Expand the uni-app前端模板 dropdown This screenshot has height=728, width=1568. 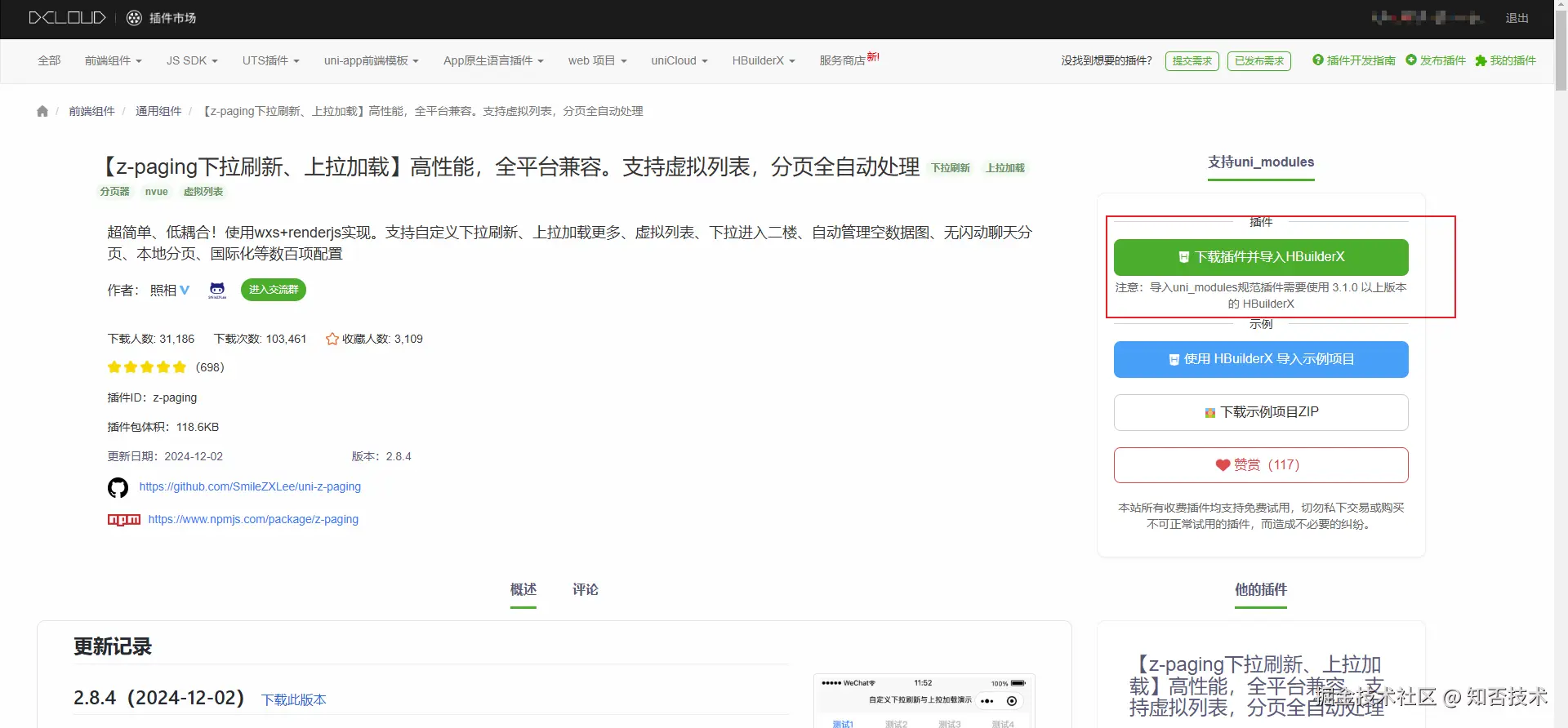(371, 60)
